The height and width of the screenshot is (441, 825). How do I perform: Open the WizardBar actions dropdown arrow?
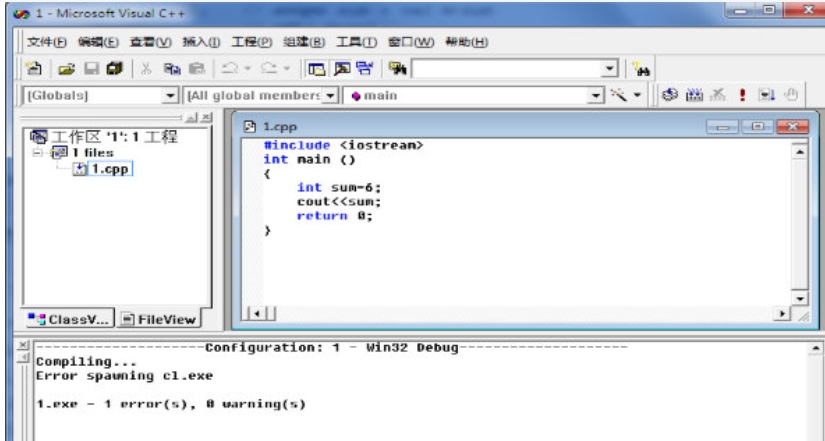coord(637,96)
